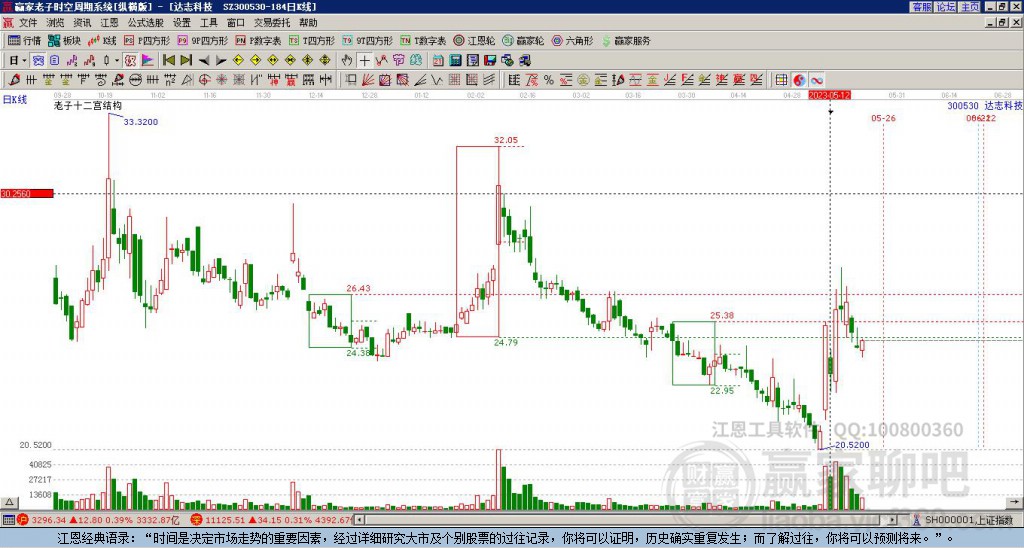
Task: Open the 工具 menu
Action: [208, 23]
